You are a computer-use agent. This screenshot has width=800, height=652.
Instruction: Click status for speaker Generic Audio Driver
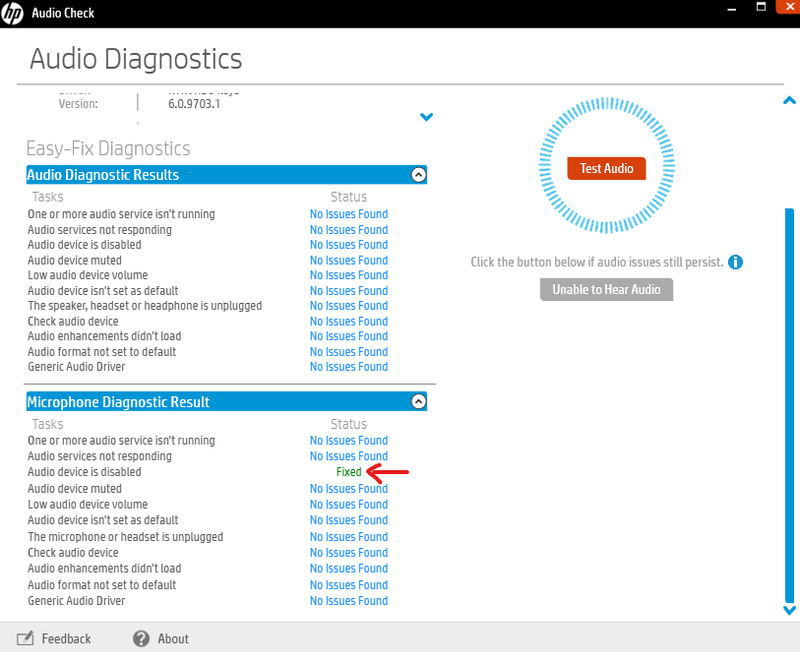[348, 367]
